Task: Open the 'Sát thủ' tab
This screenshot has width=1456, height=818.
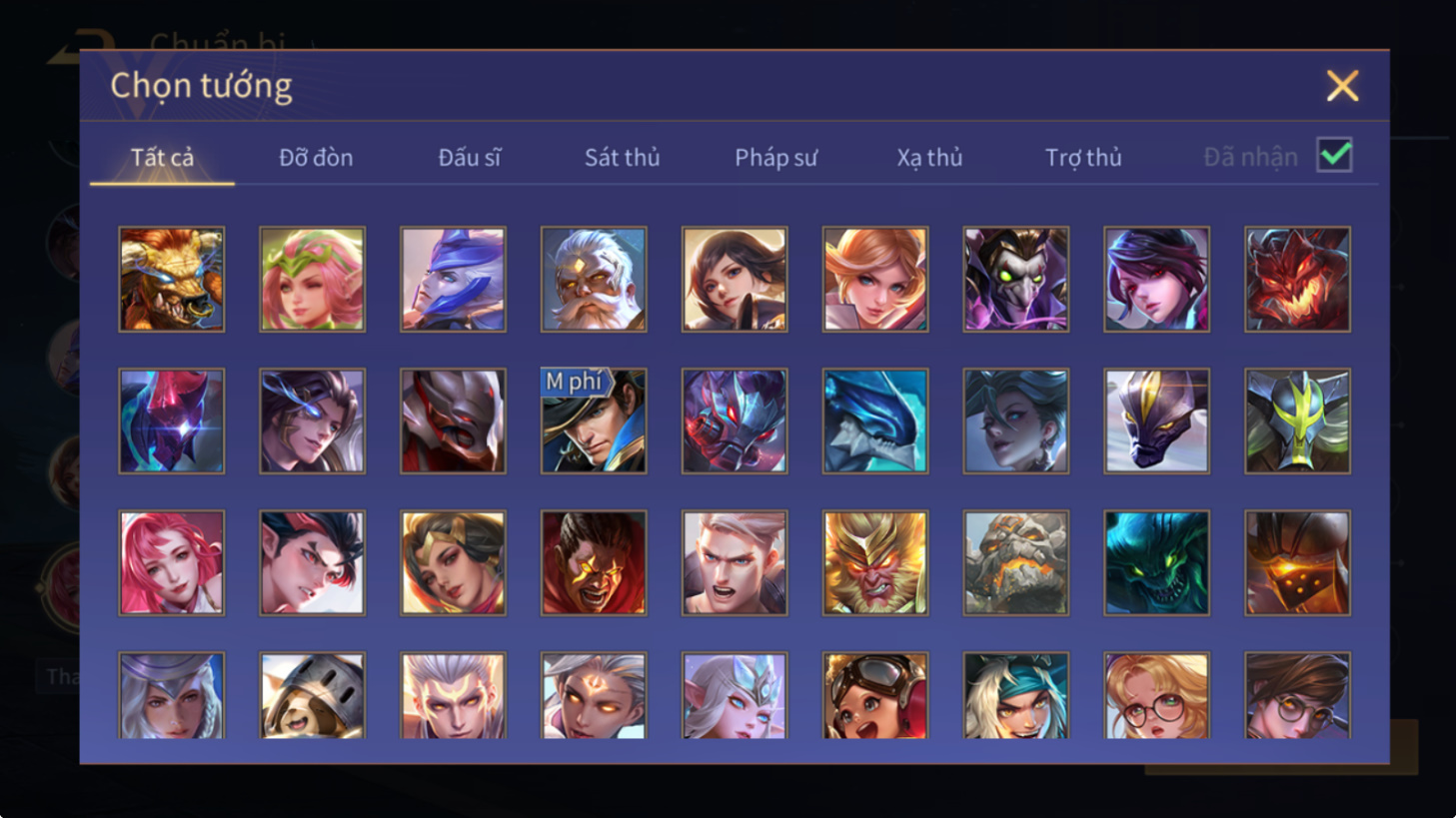Action: tap(622, 157)
